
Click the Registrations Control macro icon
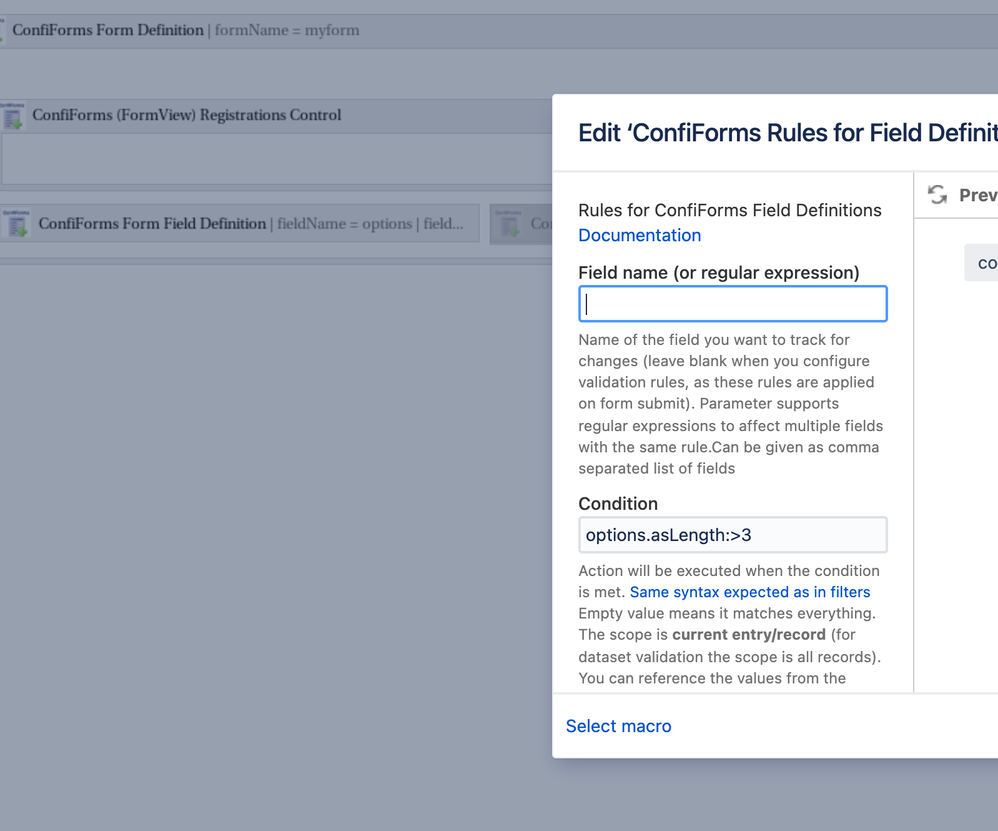pos(13,116)
